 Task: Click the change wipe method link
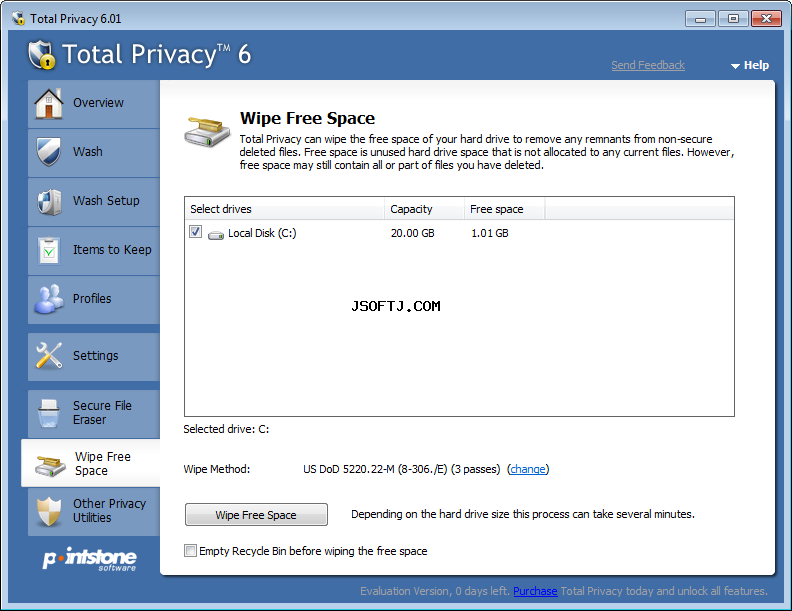pyautogui.click(x=528, y=469)
